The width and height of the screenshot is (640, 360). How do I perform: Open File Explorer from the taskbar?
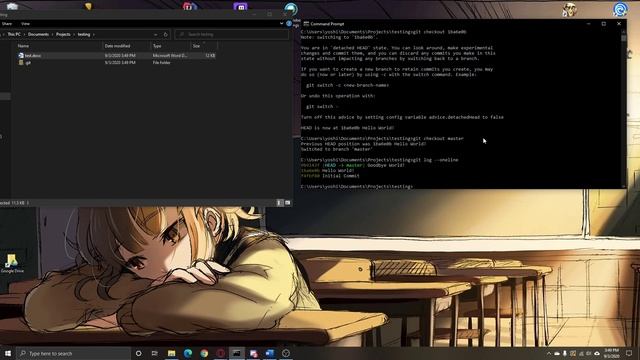(171, 353)
